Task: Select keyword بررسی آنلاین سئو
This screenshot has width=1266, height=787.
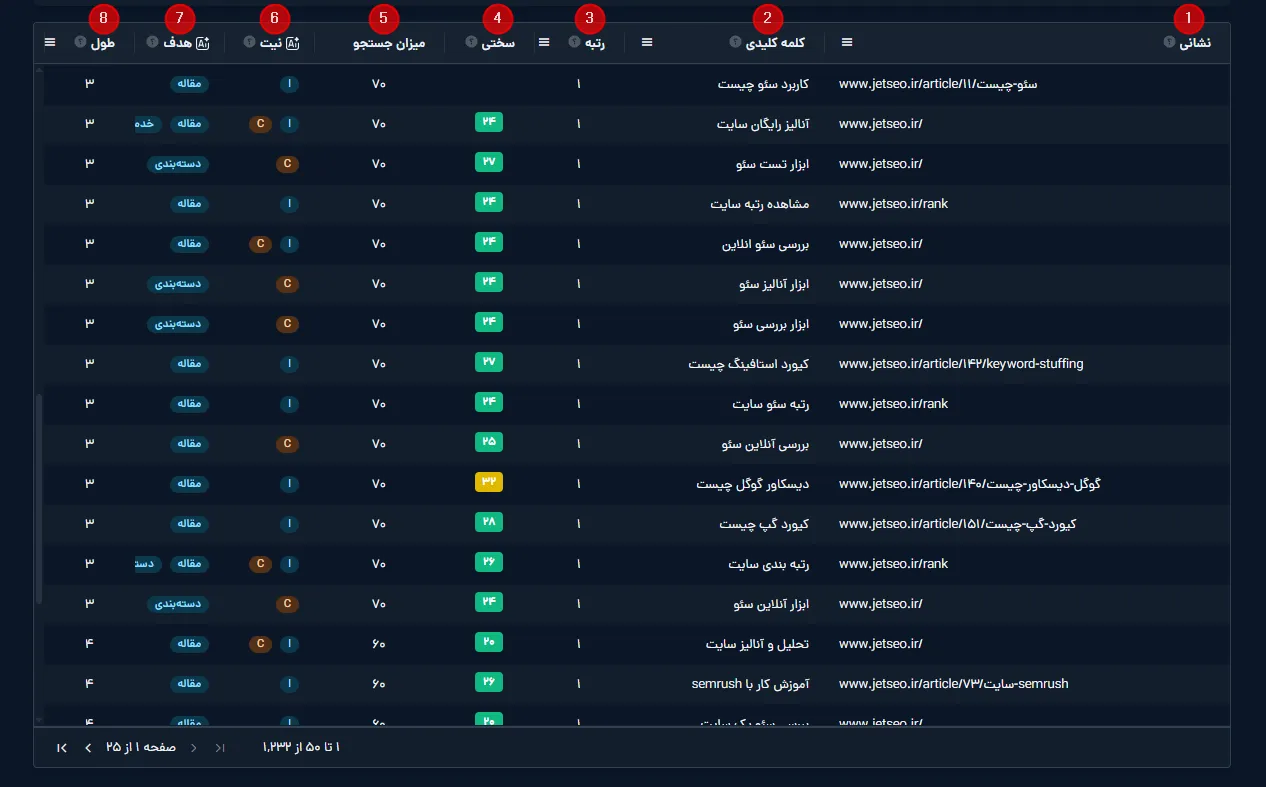Action: (766, 444)
